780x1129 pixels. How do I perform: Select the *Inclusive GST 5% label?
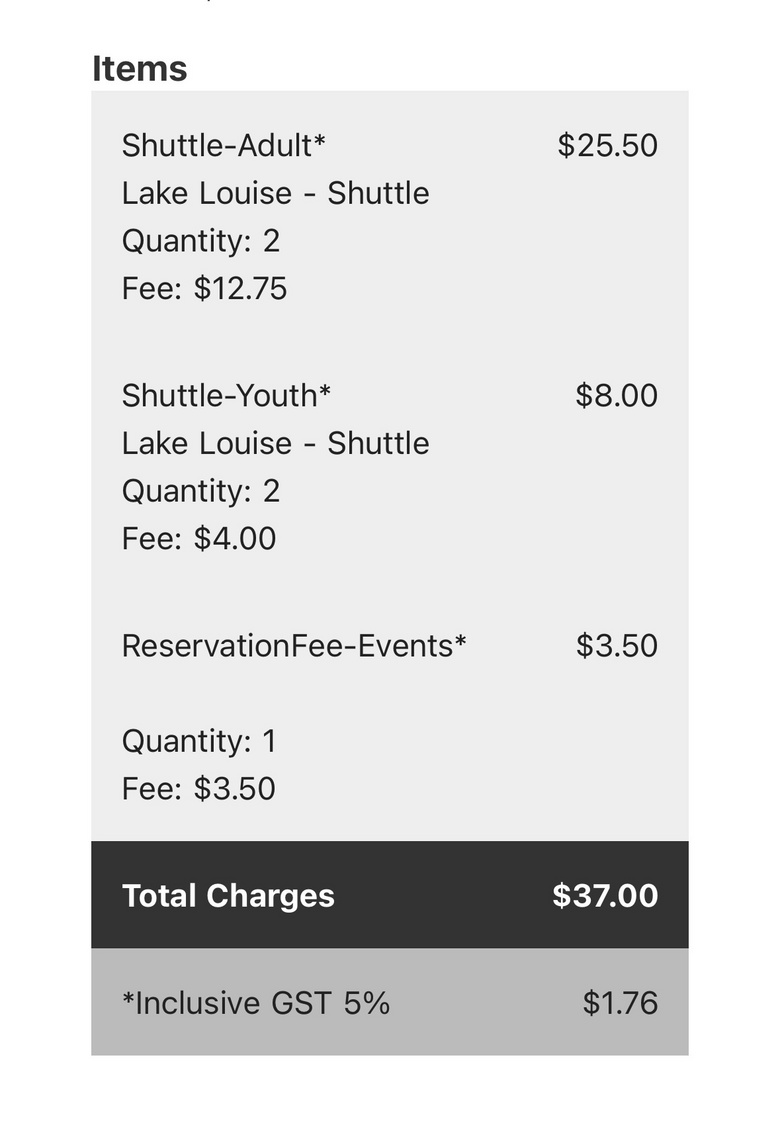click(256, 1002)
